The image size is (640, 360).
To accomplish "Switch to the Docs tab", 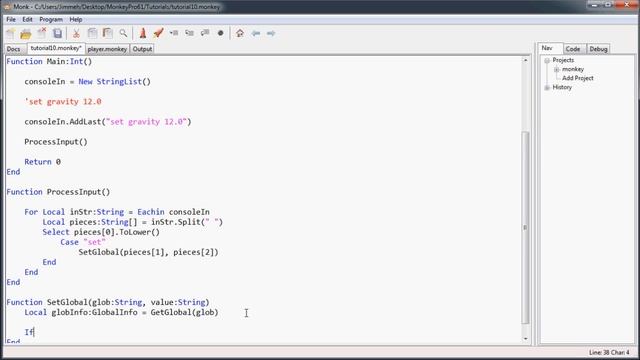I will (x=13, y=49).
